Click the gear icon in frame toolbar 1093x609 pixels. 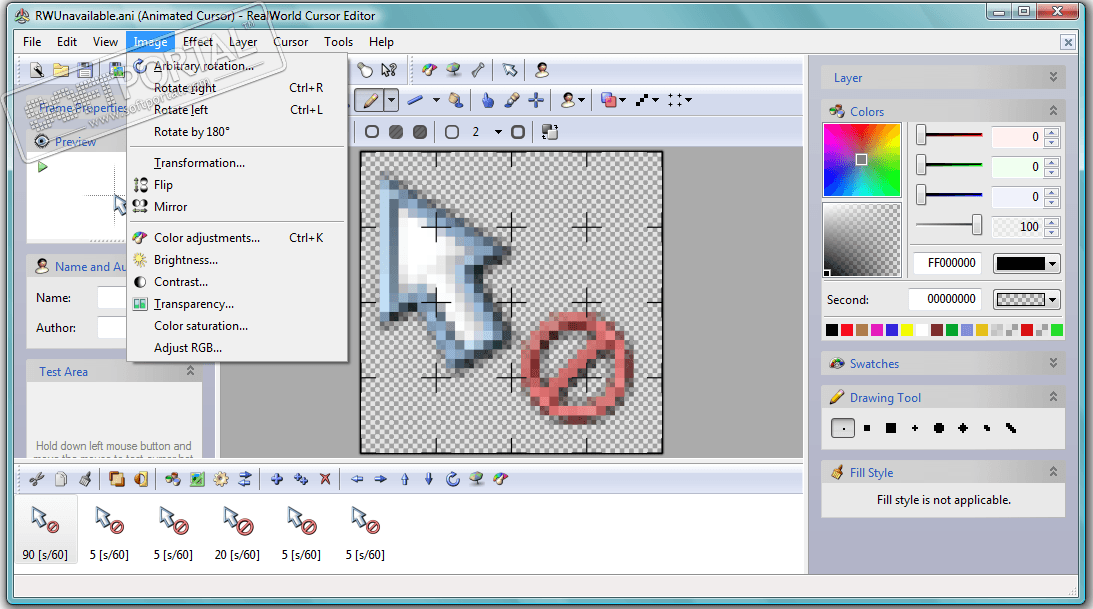click(x=221, y=479)
